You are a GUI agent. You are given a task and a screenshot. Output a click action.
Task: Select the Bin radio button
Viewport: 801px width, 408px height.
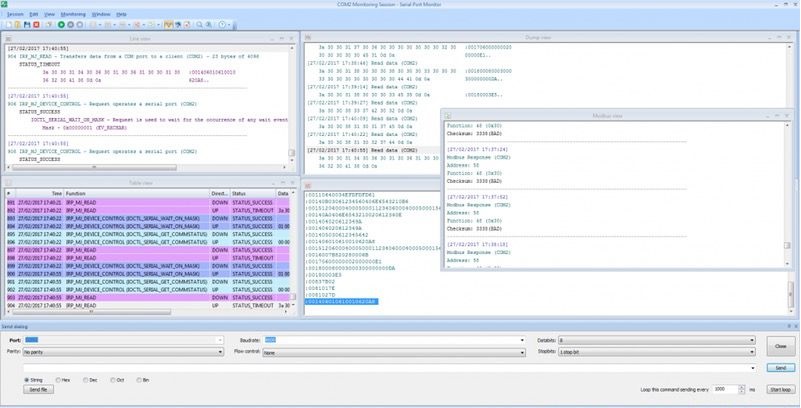point(139,380)
